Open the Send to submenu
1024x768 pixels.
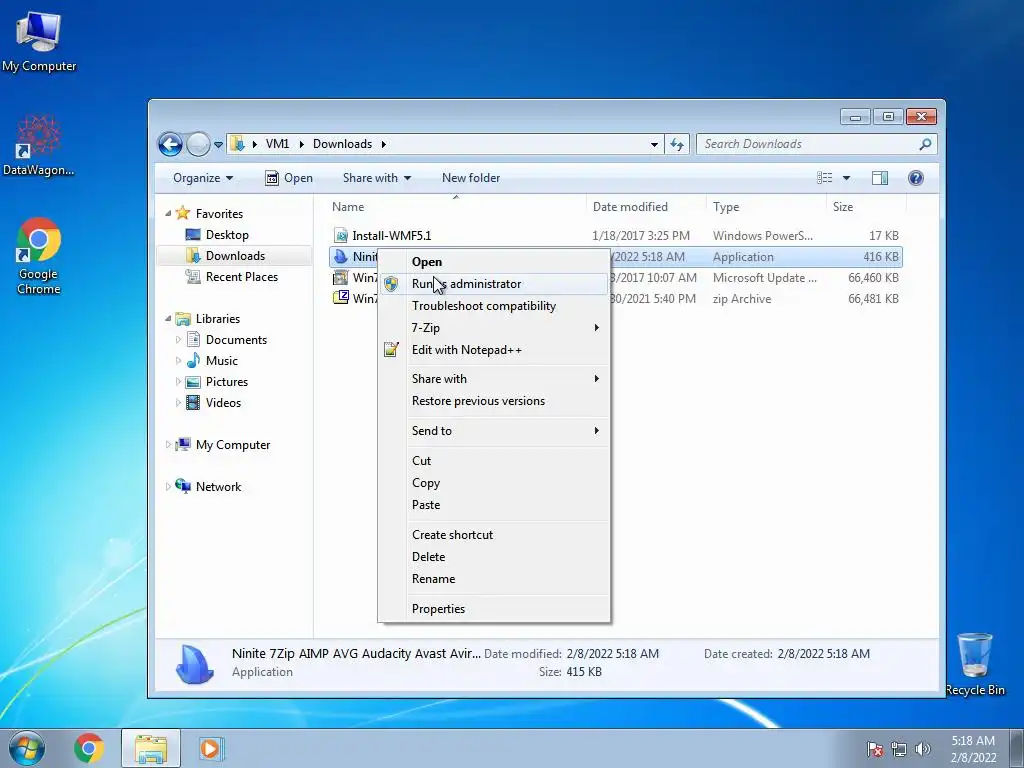(494, 431)
